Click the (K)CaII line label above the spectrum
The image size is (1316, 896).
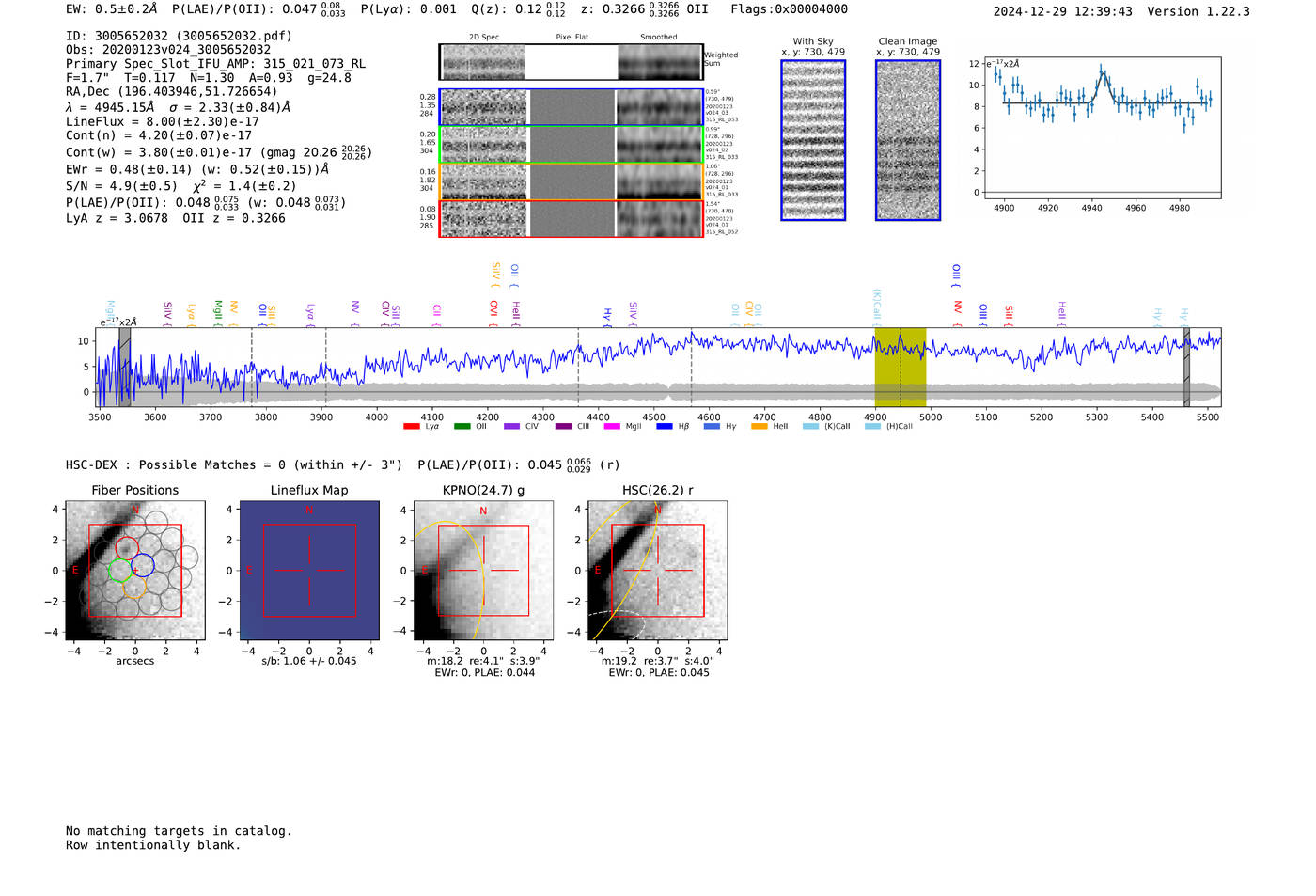(x=877, y=307)
